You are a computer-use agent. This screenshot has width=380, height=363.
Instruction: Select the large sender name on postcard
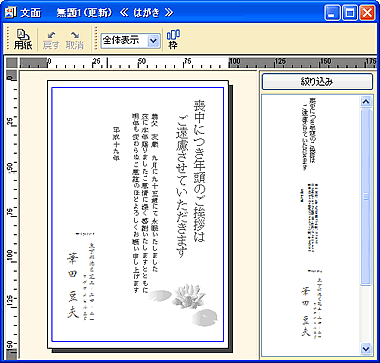(73, 285)
